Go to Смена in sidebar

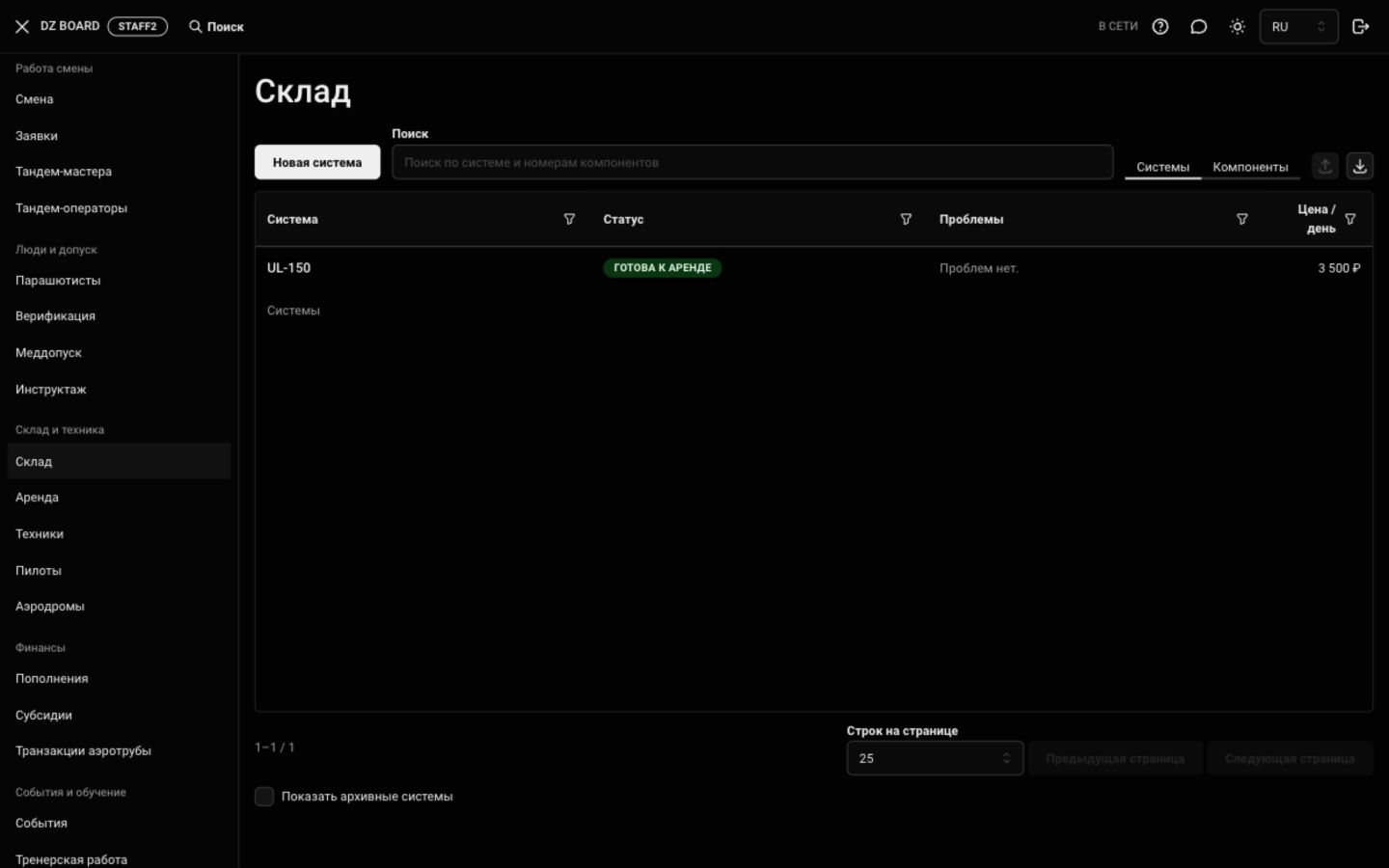coord(119,99)
